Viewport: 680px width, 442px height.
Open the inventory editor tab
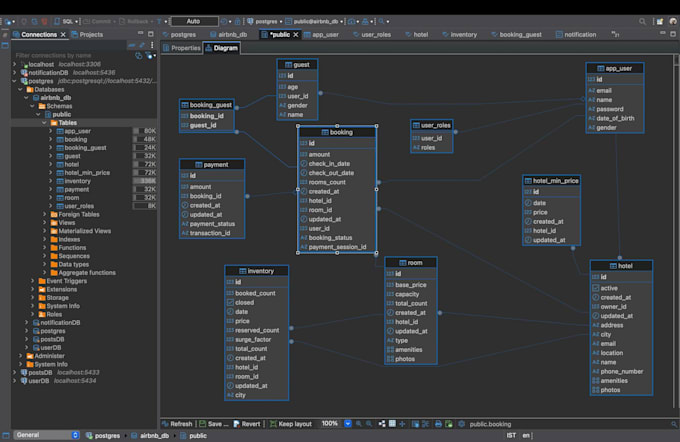tap(460, 34)
